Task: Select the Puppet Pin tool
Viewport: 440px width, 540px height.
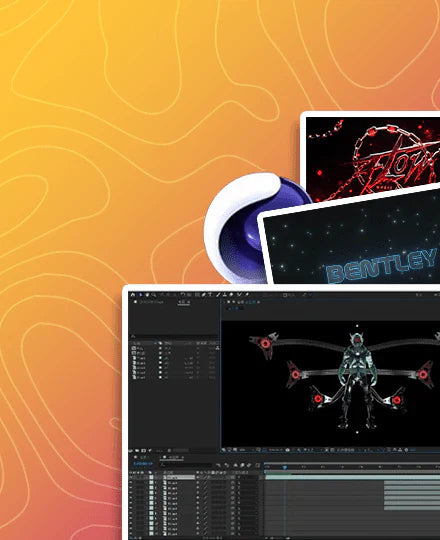Action: pos(247,295)
